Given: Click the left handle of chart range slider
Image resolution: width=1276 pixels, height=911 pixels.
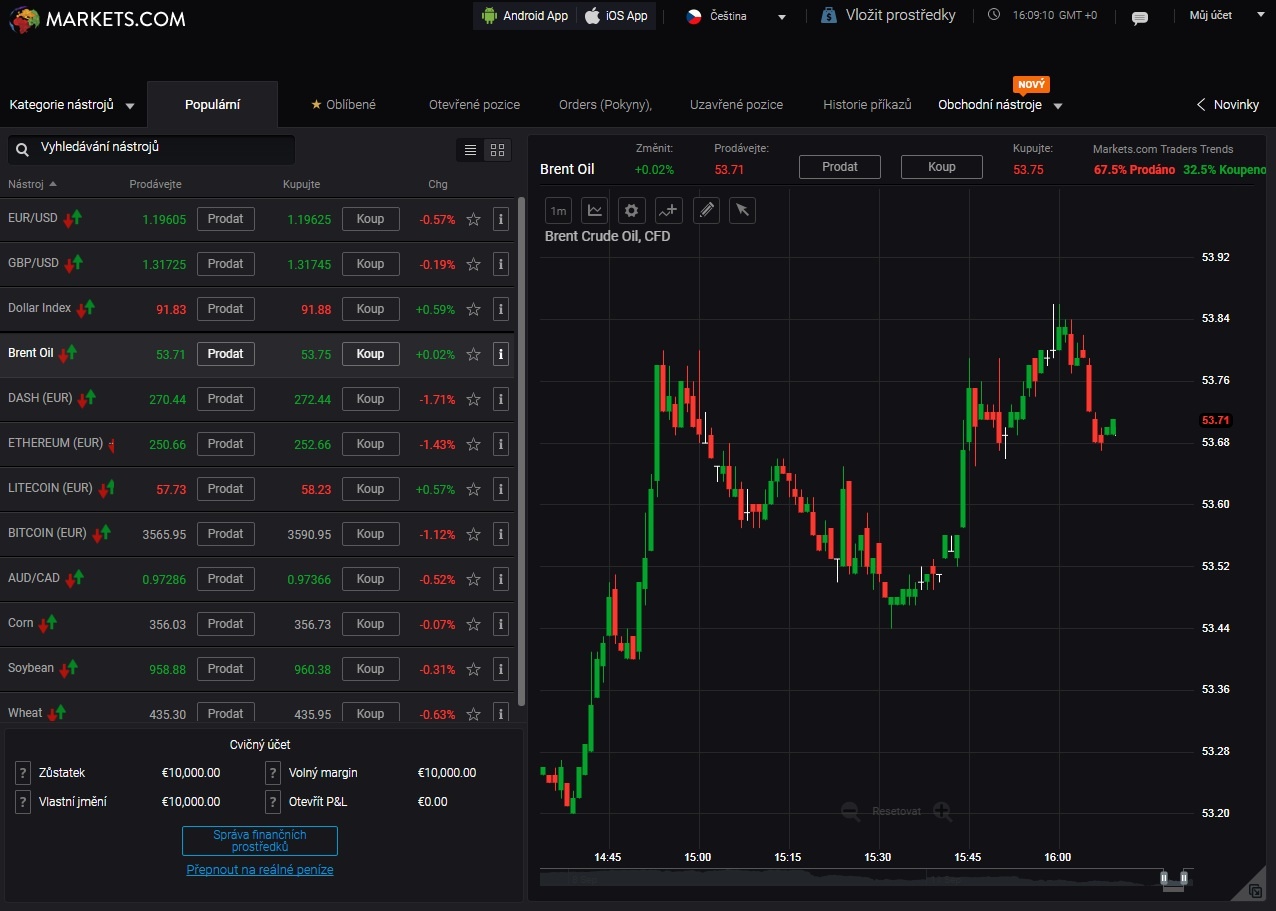Looking at the screenshot, I should (x=1165, y=878).
